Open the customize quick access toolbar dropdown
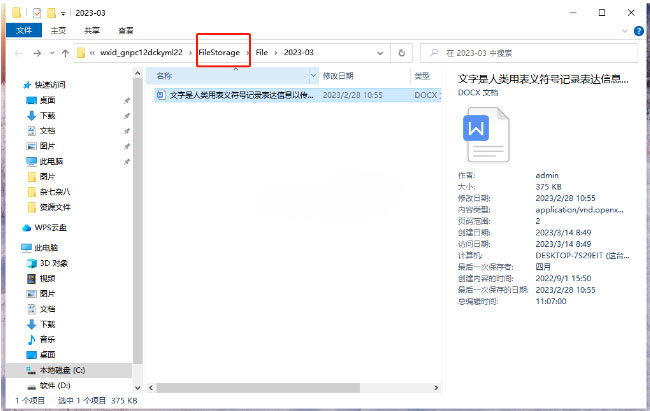The height and width of the screenshot is (411, 650). 63,14
